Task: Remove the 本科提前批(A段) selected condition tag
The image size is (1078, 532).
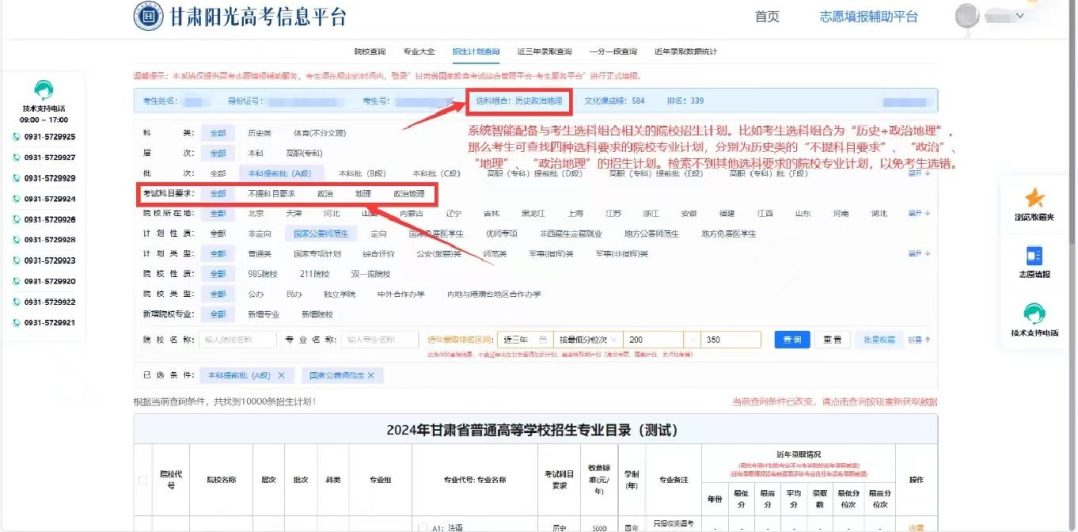Action: pyautogui.click(x=281, y=375)
